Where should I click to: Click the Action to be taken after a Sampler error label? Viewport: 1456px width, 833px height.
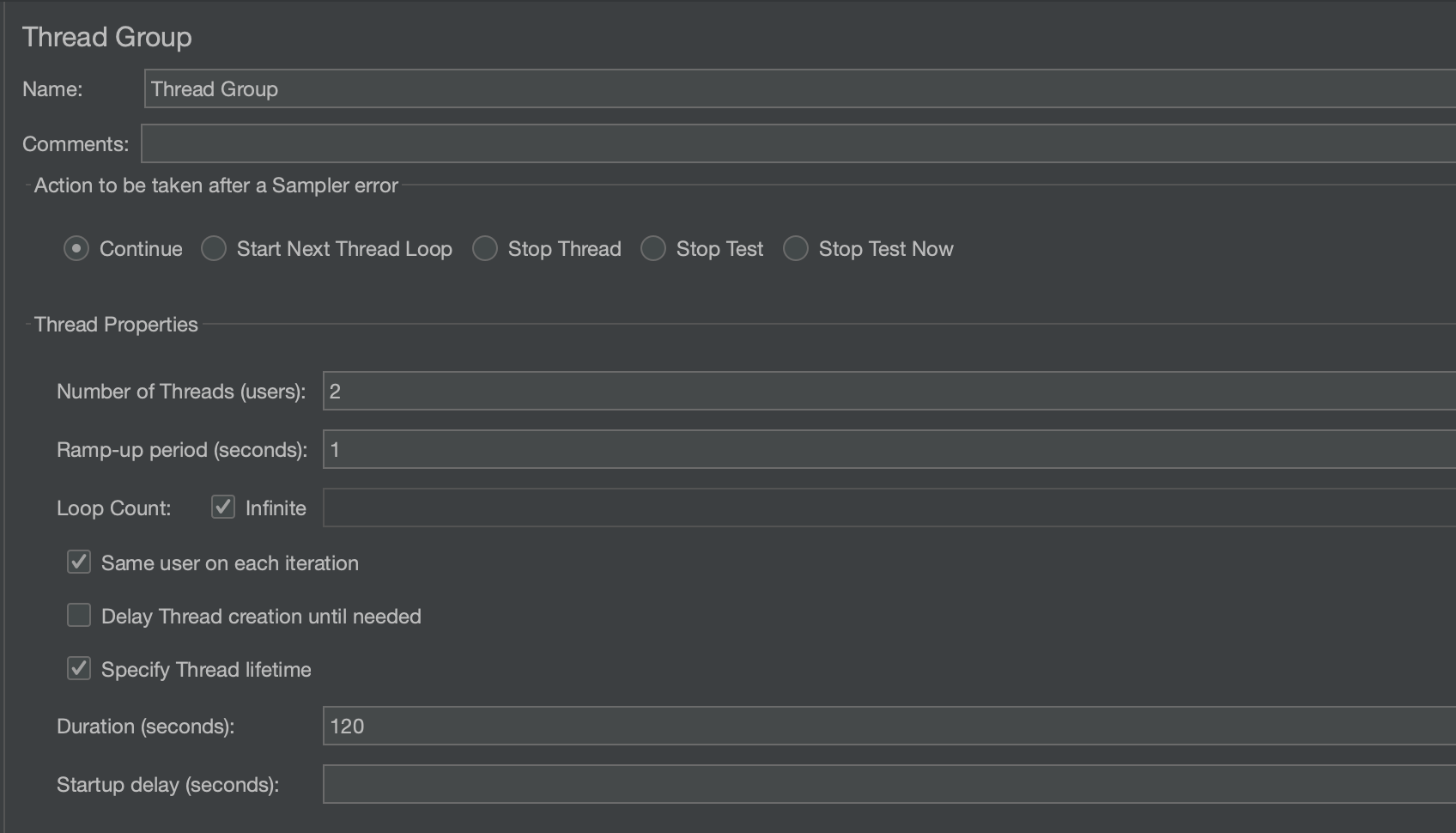click(216, 185)
